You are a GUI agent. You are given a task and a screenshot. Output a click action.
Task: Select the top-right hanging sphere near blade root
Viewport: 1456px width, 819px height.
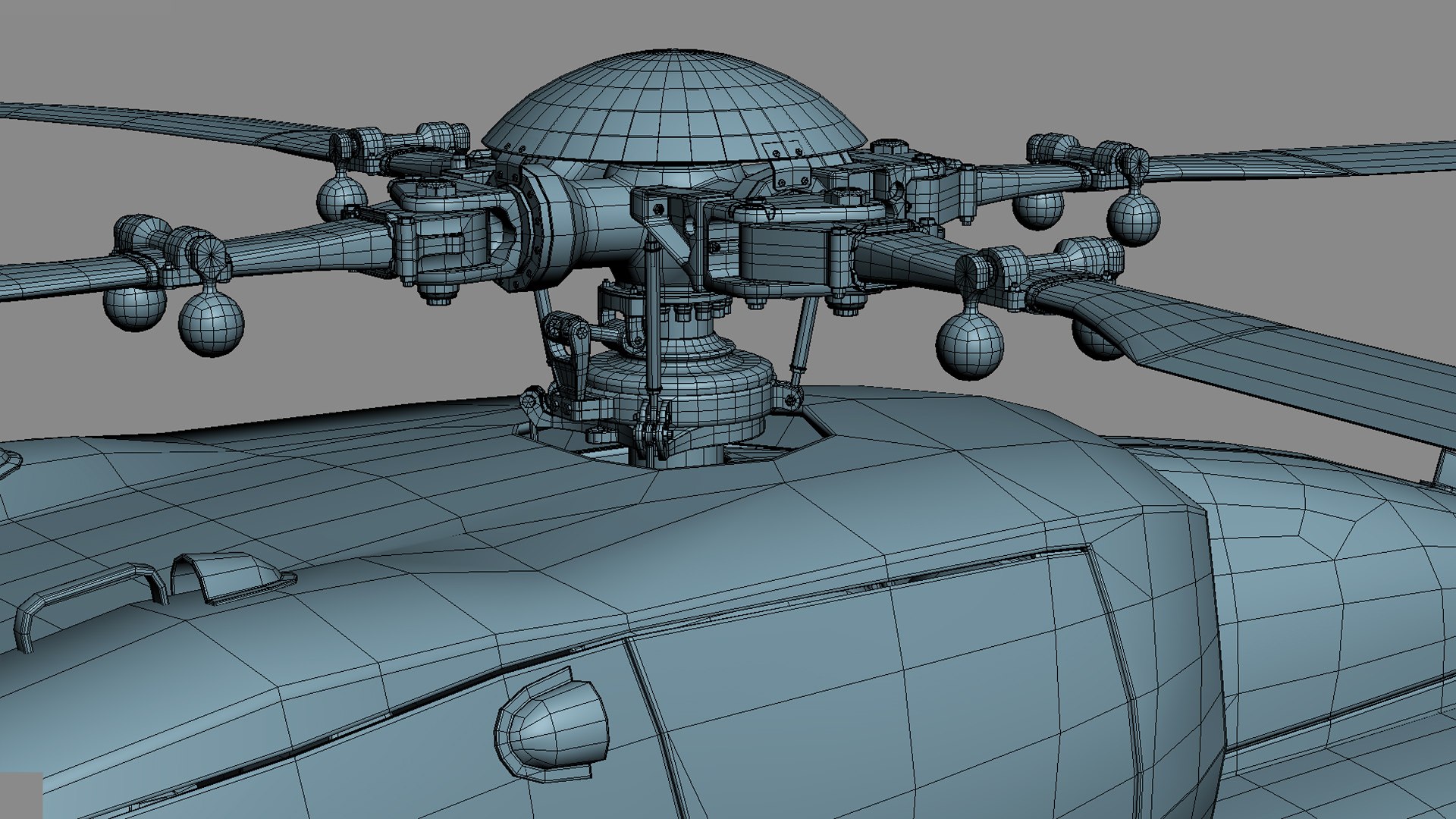1133,218
